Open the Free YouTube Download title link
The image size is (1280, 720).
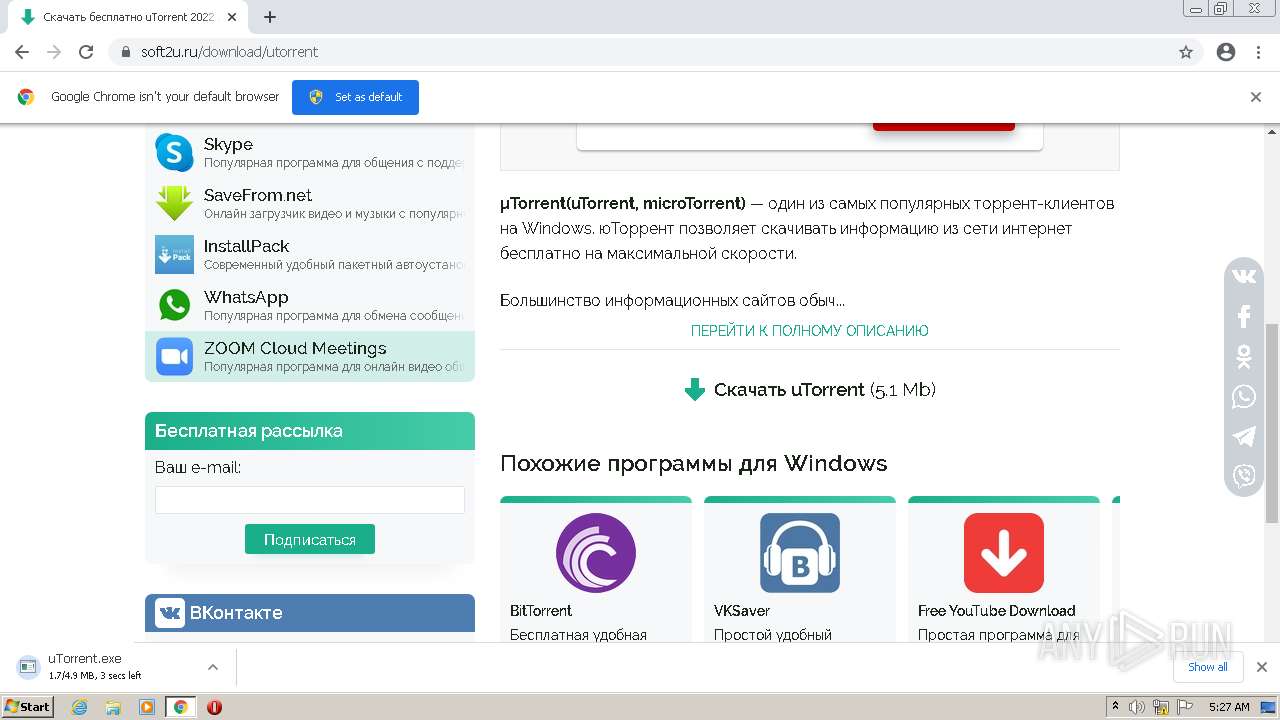(x=996, y=611)
